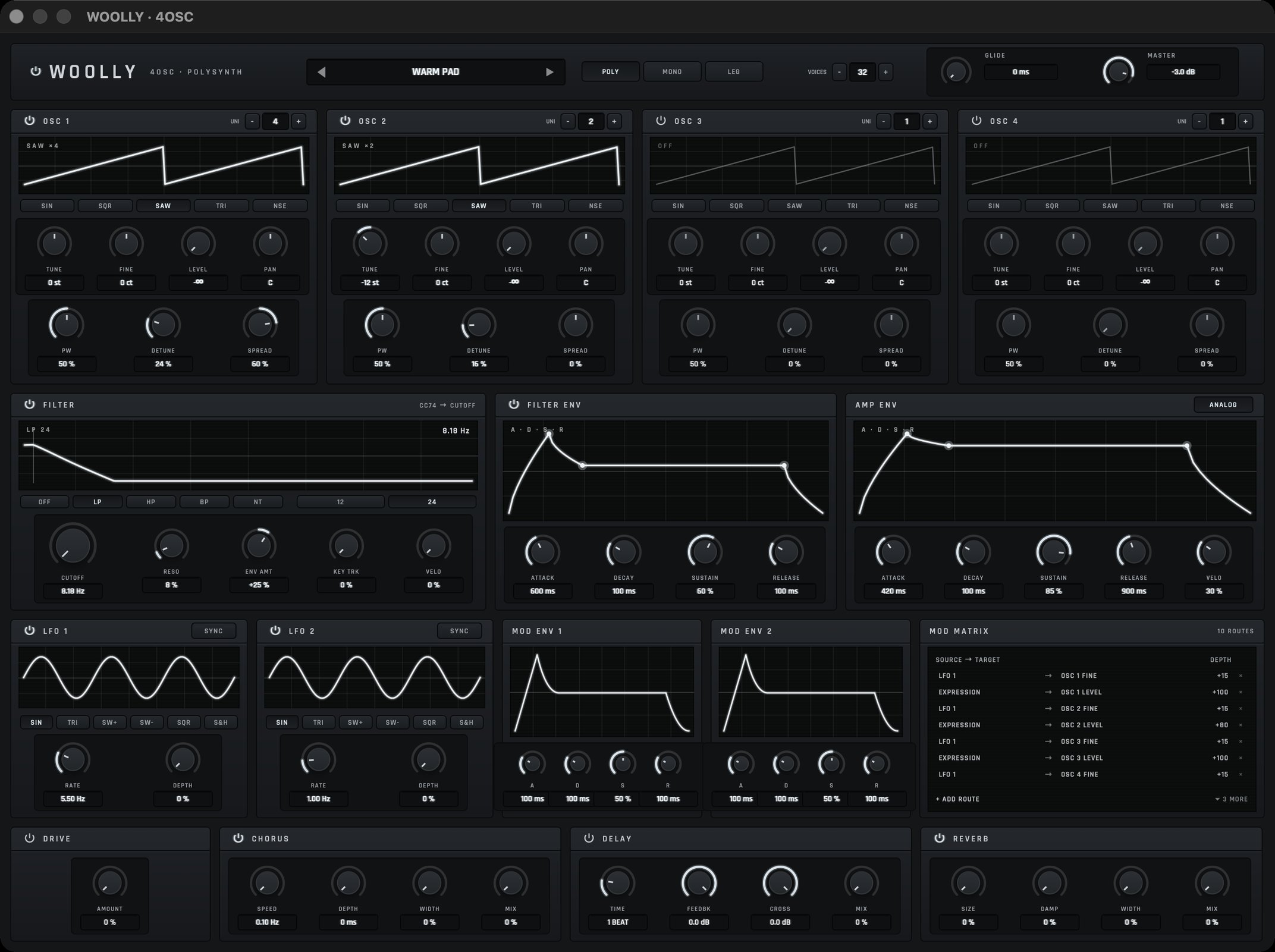The width and height of the screenshot is (1275, 952).
Task: Toggle the main WOOLLY power icon
Action: point(35,71)
